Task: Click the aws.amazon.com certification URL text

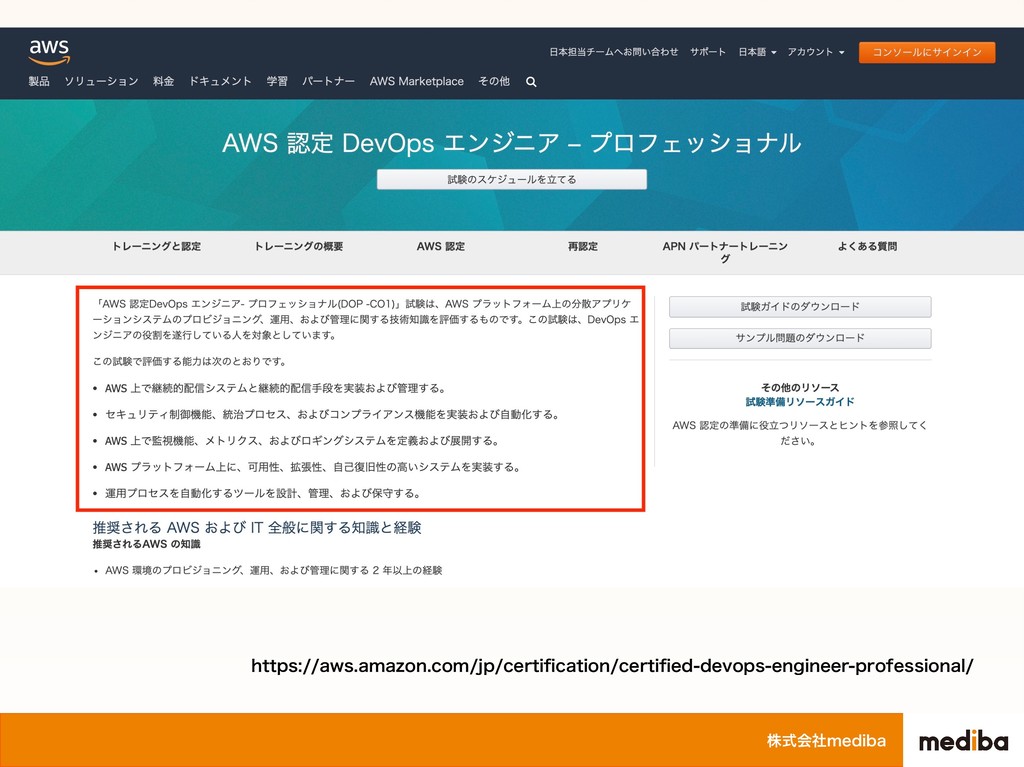Action: coord(612,666)
